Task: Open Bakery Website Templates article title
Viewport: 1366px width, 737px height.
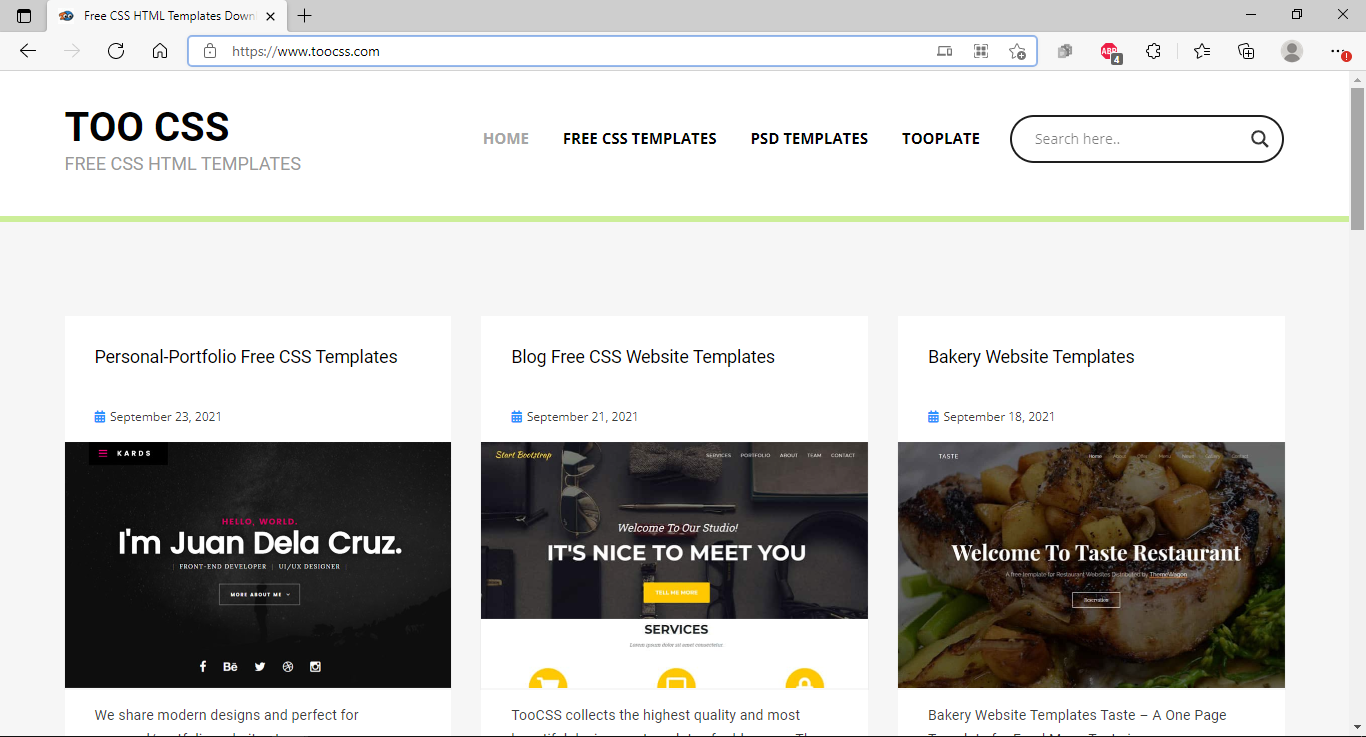Action: pos(1031,357)
